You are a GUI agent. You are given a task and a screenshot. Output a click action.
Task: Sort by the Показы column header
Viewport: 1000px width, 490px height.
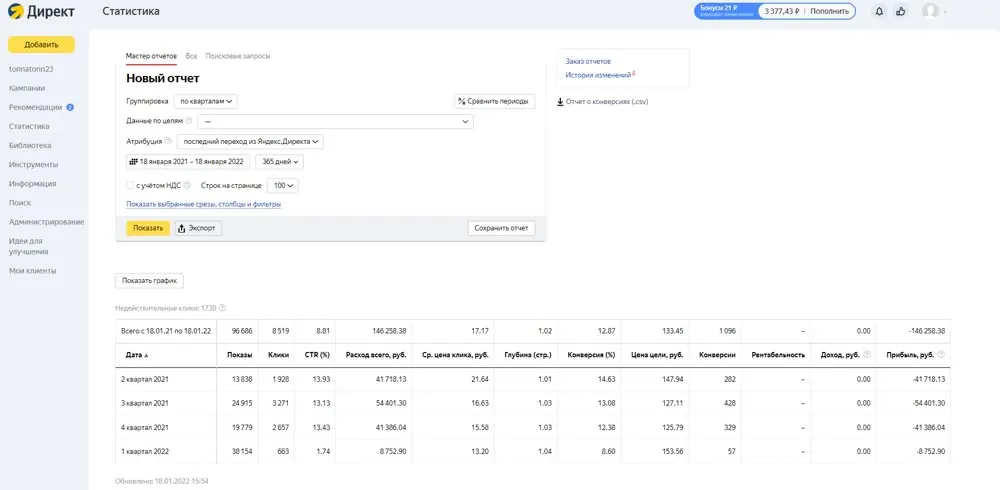click(x=240, y=355)
